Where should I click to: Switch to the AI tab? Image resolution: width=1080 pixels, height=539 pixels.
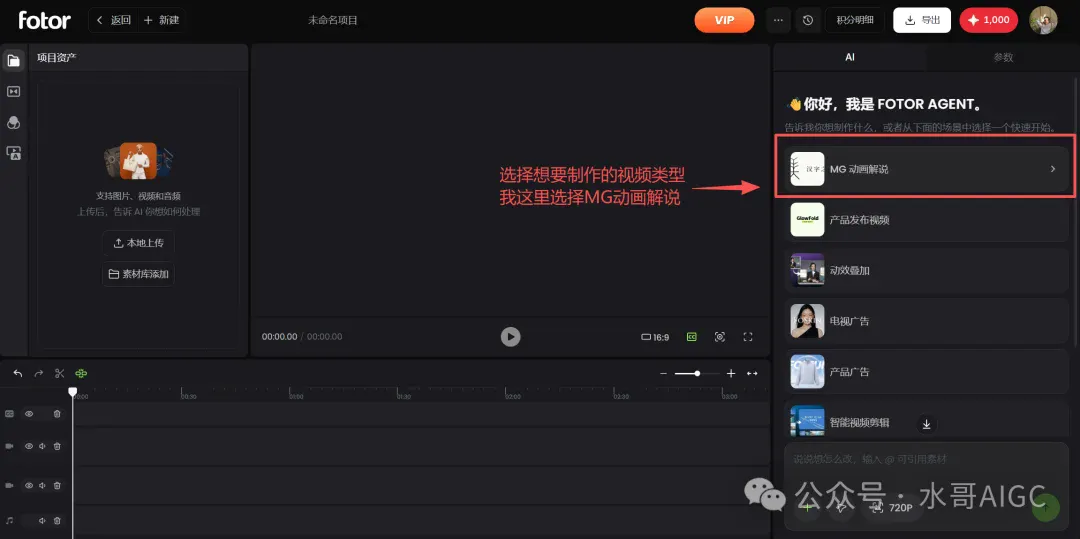click(850, 58)
